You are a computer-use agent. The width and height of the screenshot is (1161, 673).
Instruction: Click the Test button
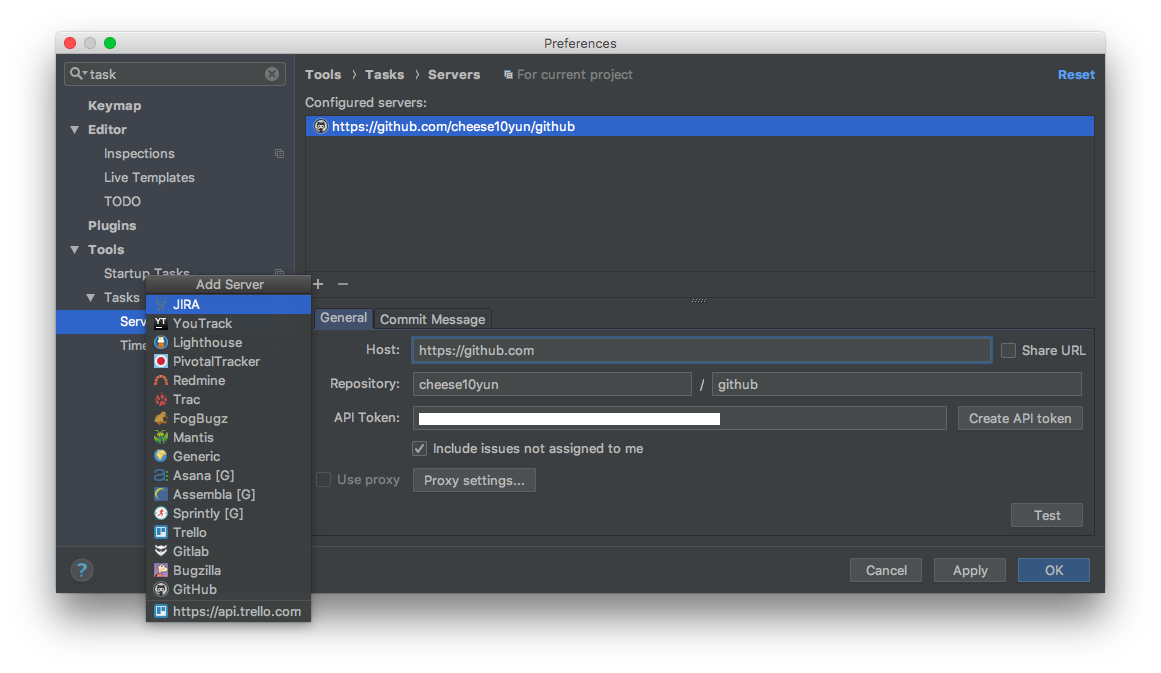1047,515
